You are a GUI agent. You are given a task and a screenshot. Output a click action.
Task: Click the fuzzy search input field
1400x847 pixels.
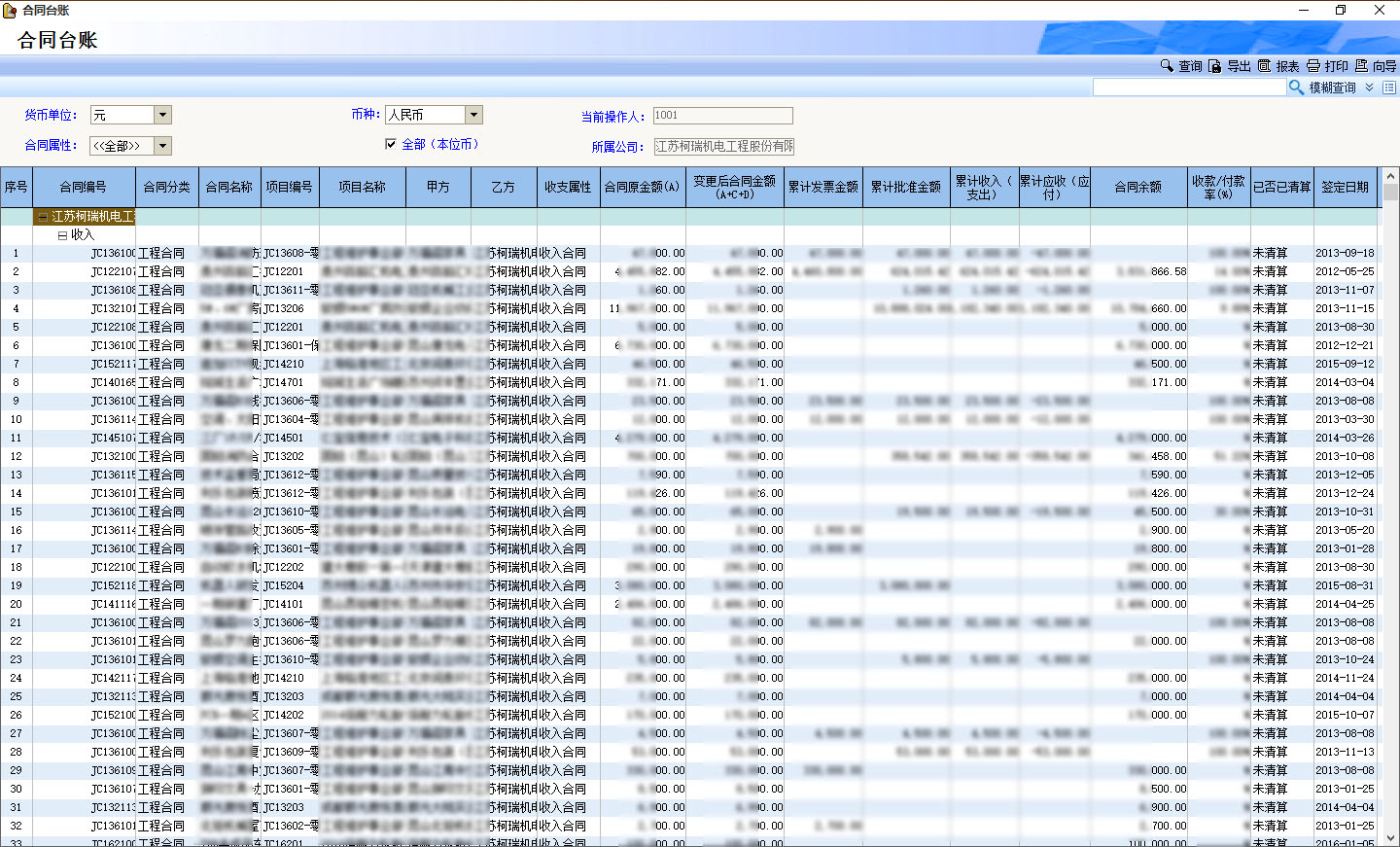1188,88
